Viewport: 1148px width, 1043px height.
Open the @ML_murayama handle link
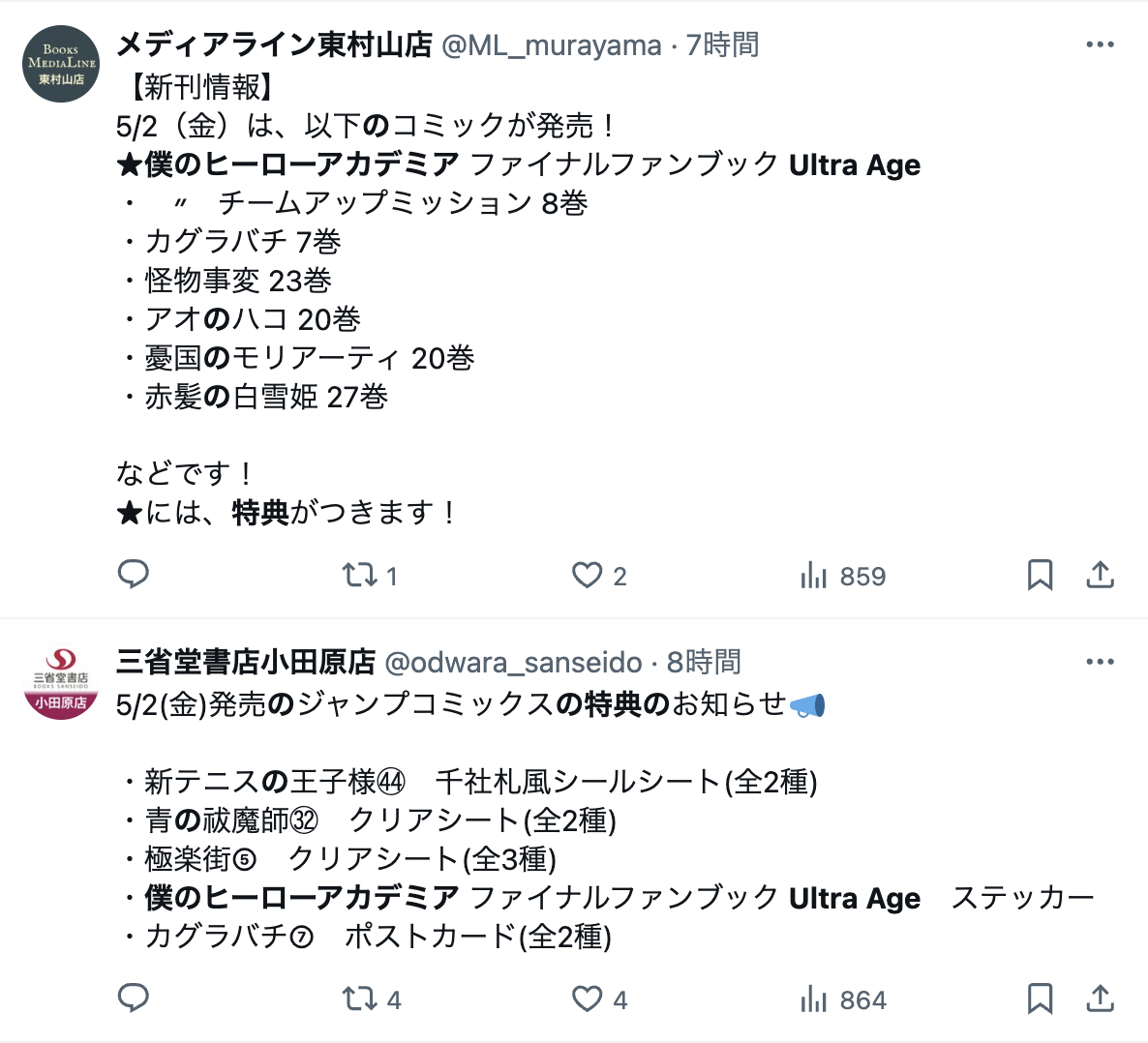[x=552, y=45]
